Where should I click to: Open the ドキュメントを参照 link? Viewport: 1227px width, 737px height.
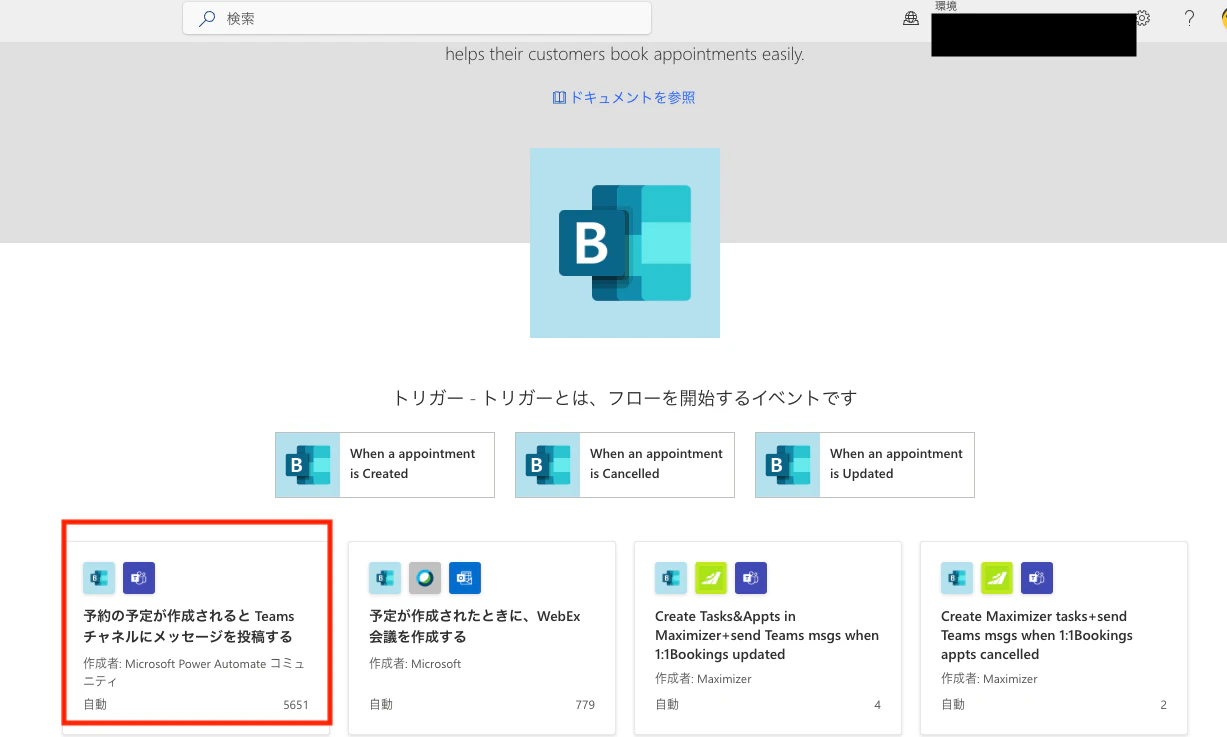click(x=624, y=97)
